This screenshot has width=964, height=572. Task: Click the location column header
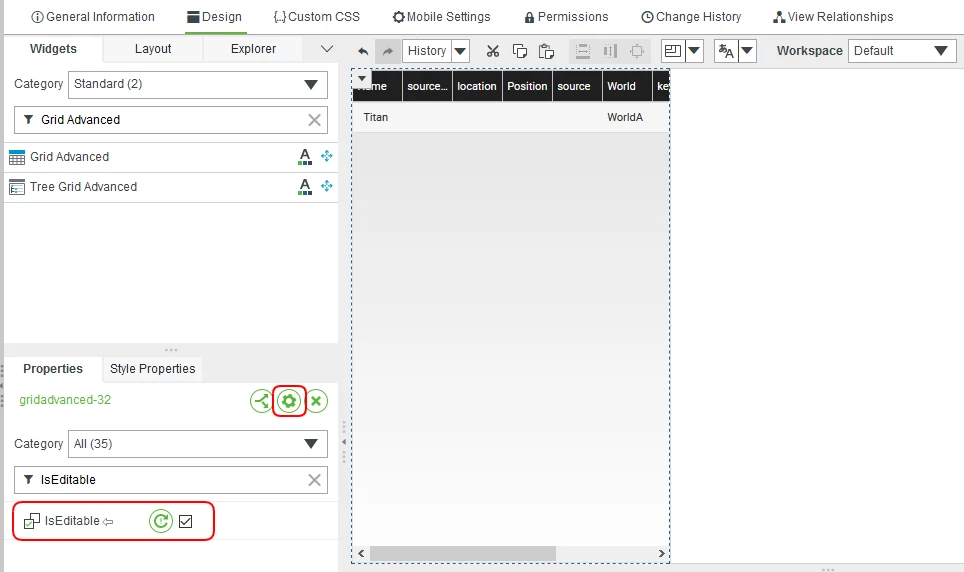[x=477, y=86]
